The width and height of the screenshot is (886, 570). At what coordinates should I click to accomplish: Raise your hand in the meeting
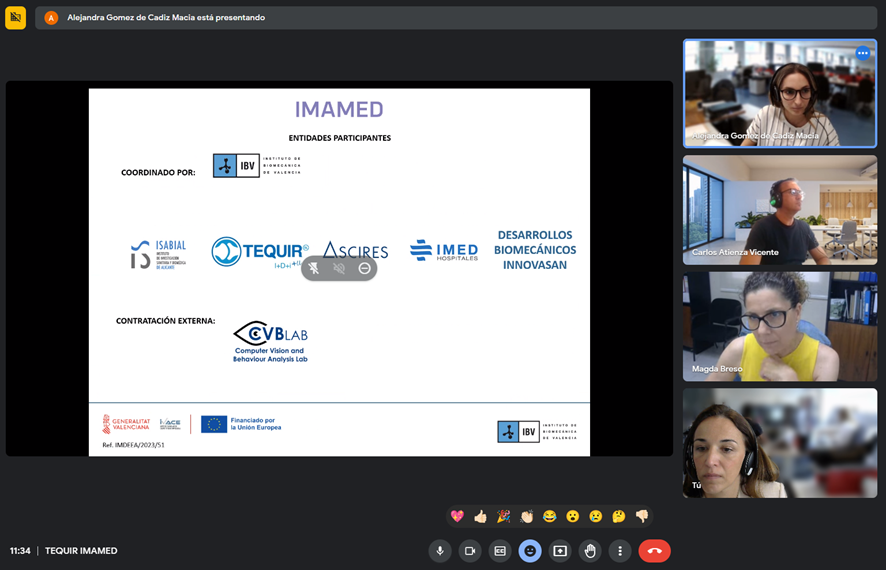pyautogui.click(x=590, y=551)
